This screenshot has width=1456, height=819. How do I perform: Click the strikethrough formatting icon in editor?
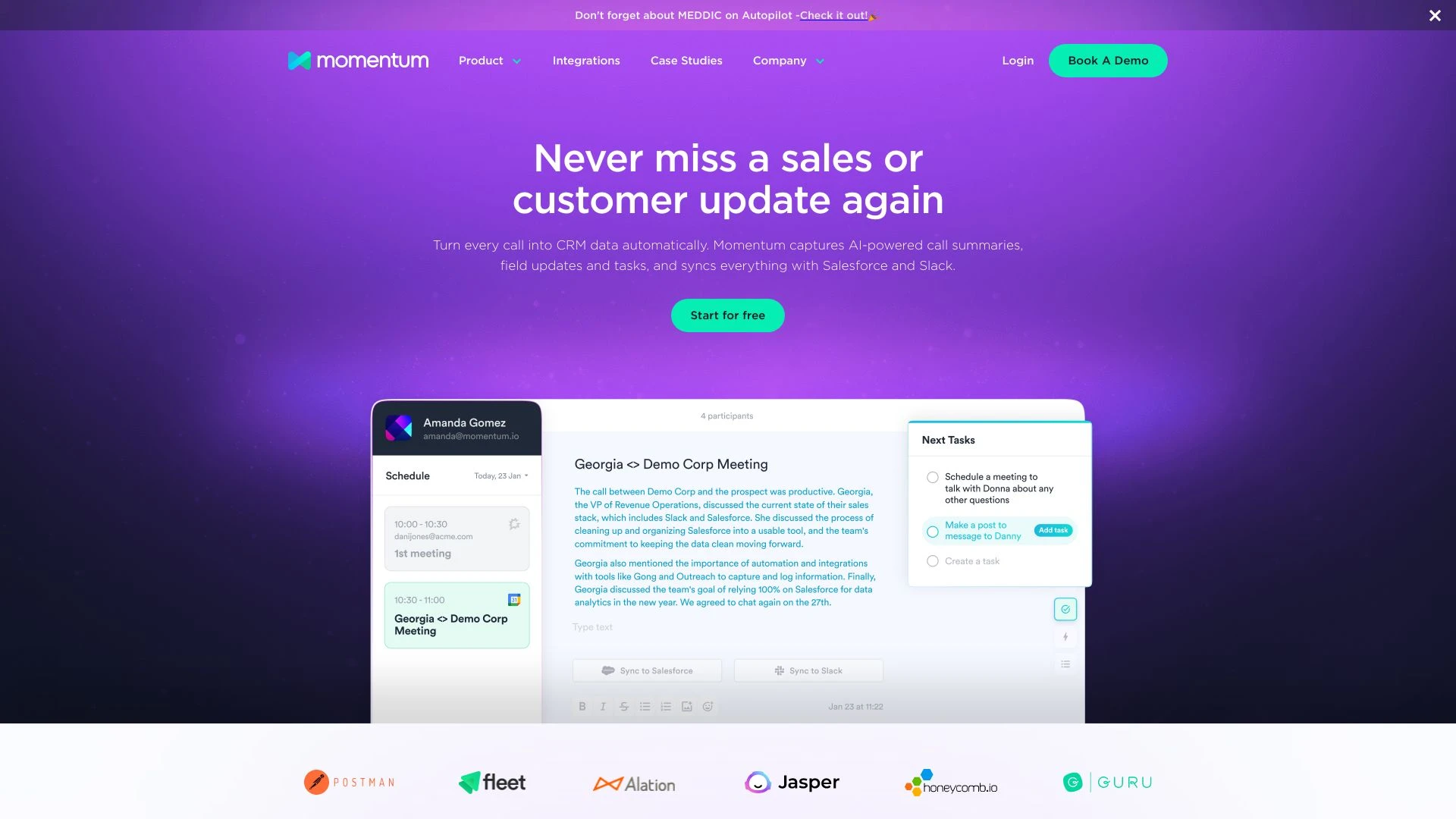[x=623, y=707]
